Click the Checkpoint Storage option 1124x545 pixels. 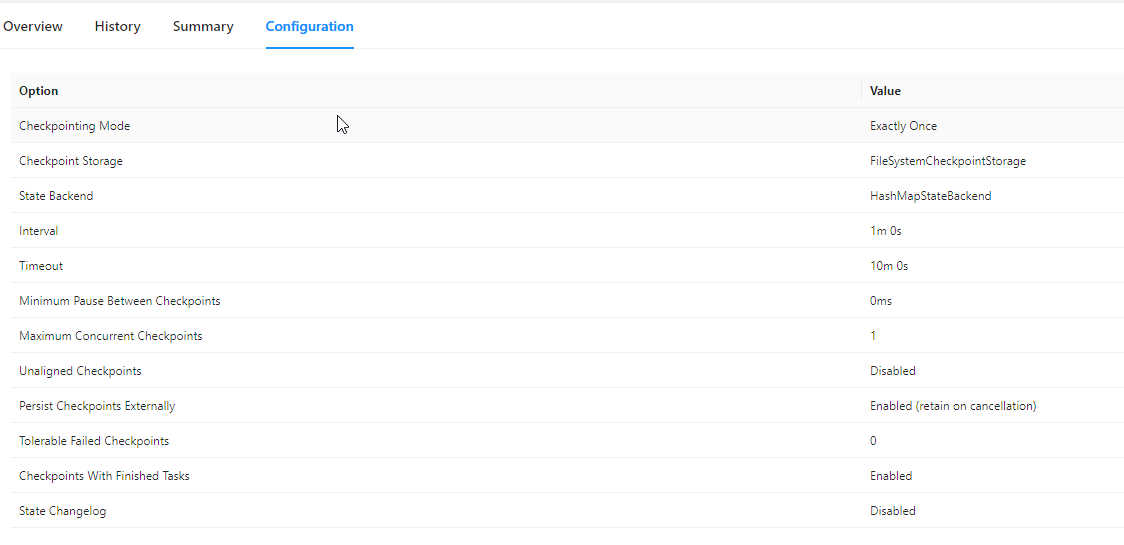(71, 161)
